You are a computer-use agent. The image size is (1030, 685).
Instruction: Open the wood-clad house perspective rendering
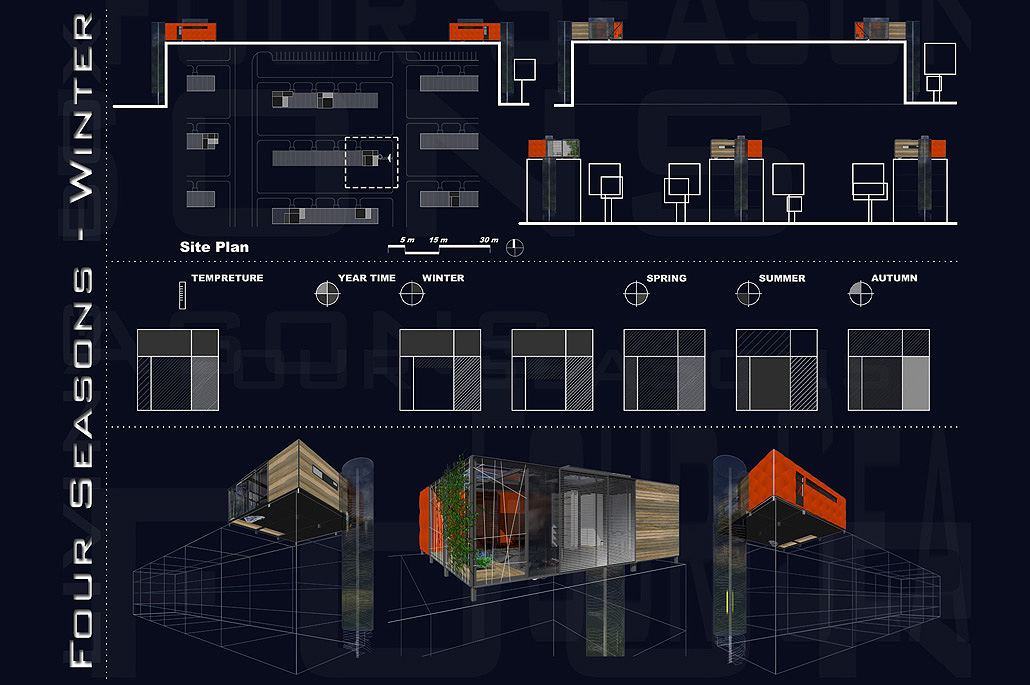(253, 558)
